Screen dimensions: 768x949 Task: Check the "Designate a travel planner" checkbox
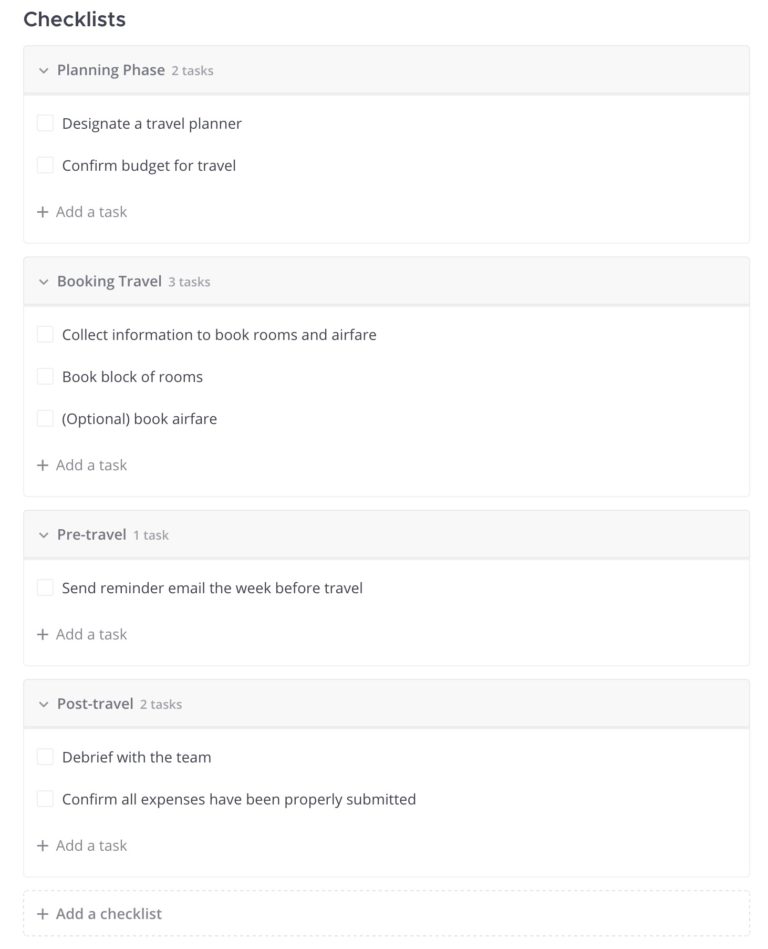click(x=45, y=123)
